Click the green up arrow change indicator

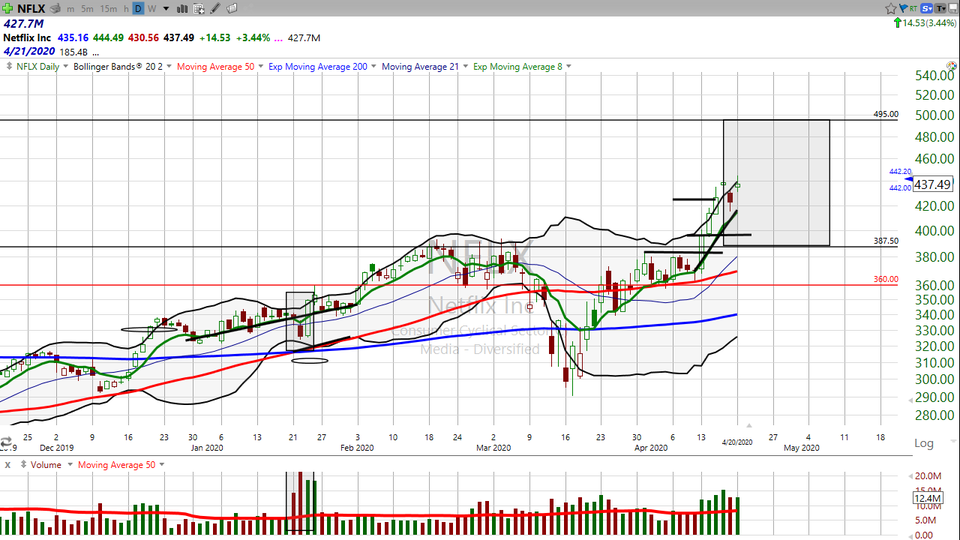898,23
